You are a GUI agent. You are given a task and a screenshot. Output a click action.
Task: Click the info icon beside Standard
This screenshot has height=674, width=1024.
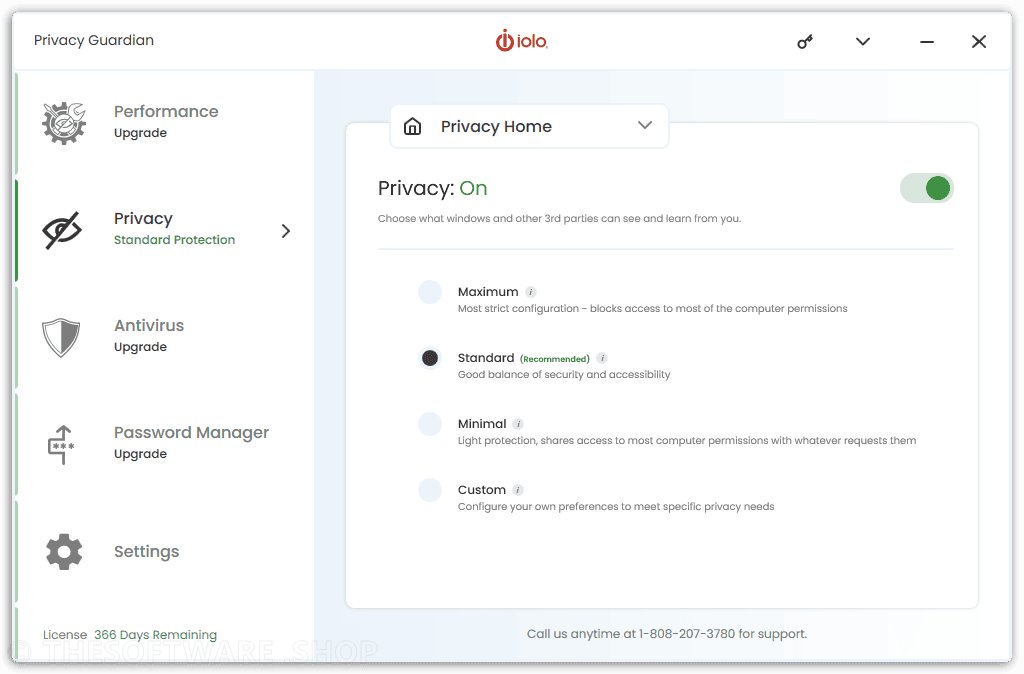[x=602, y=358]
